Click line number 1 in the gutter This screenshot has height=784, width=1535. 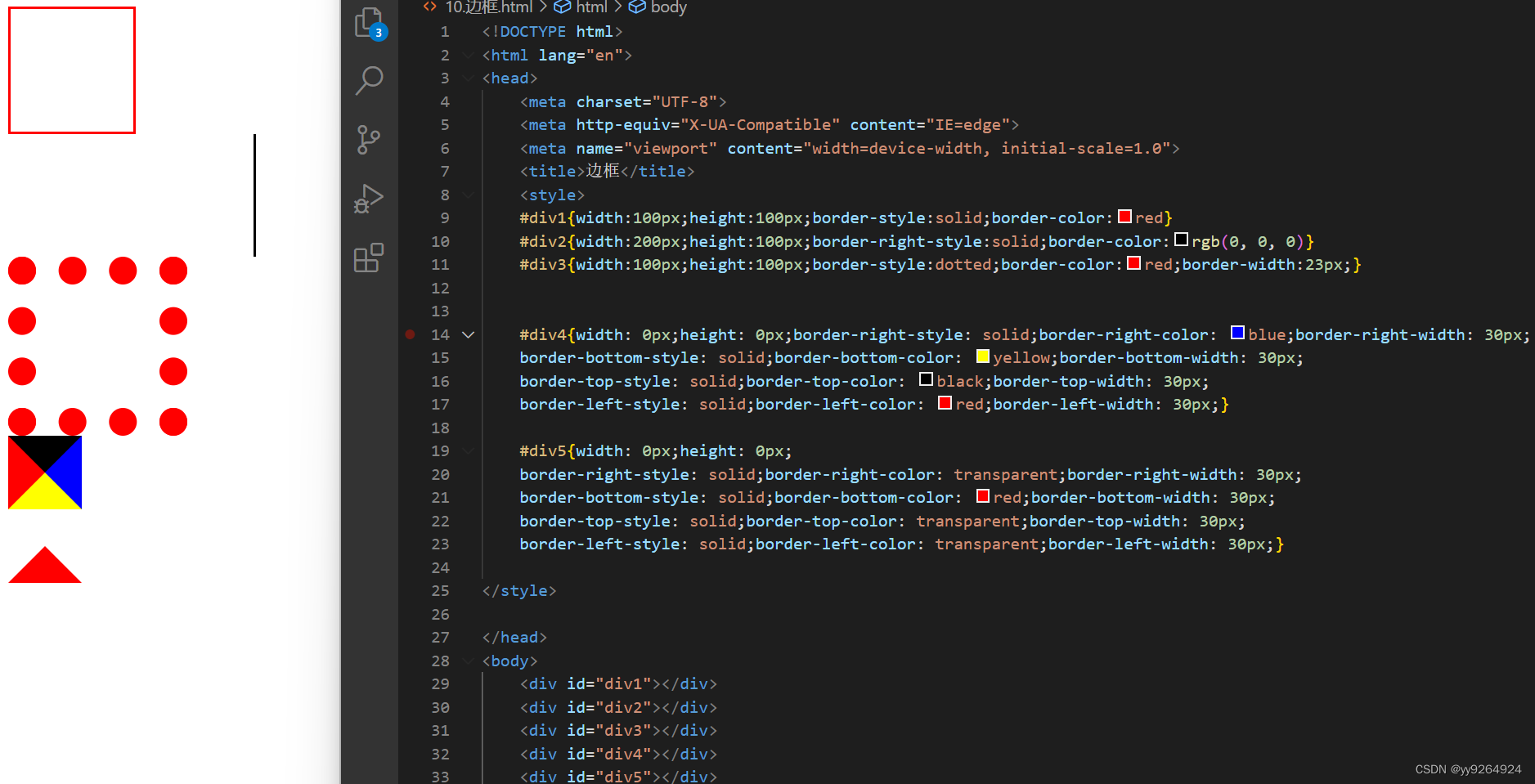tap(444, 31)
